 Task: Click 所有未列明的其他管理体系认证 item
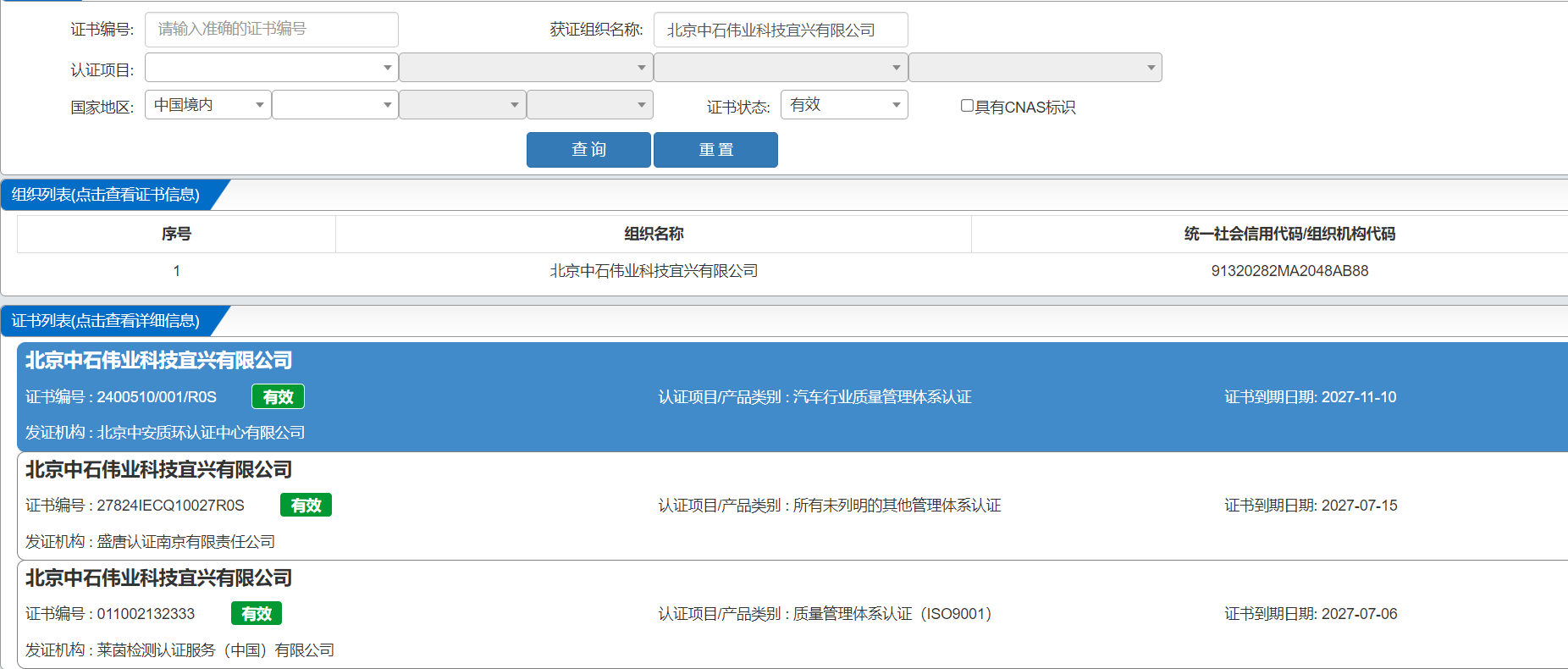(x=897, y=506)
